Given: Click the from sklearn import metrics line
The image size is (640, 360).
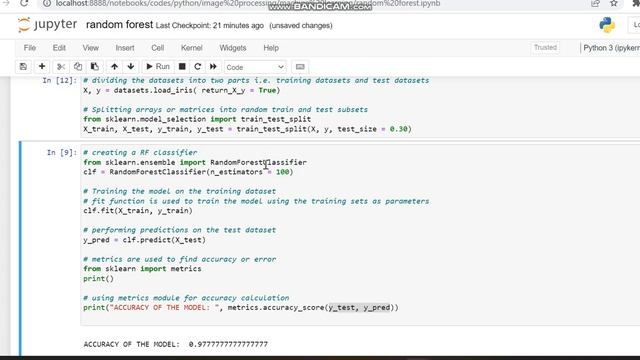Looking at the screenshot, I should pos(142,269).
